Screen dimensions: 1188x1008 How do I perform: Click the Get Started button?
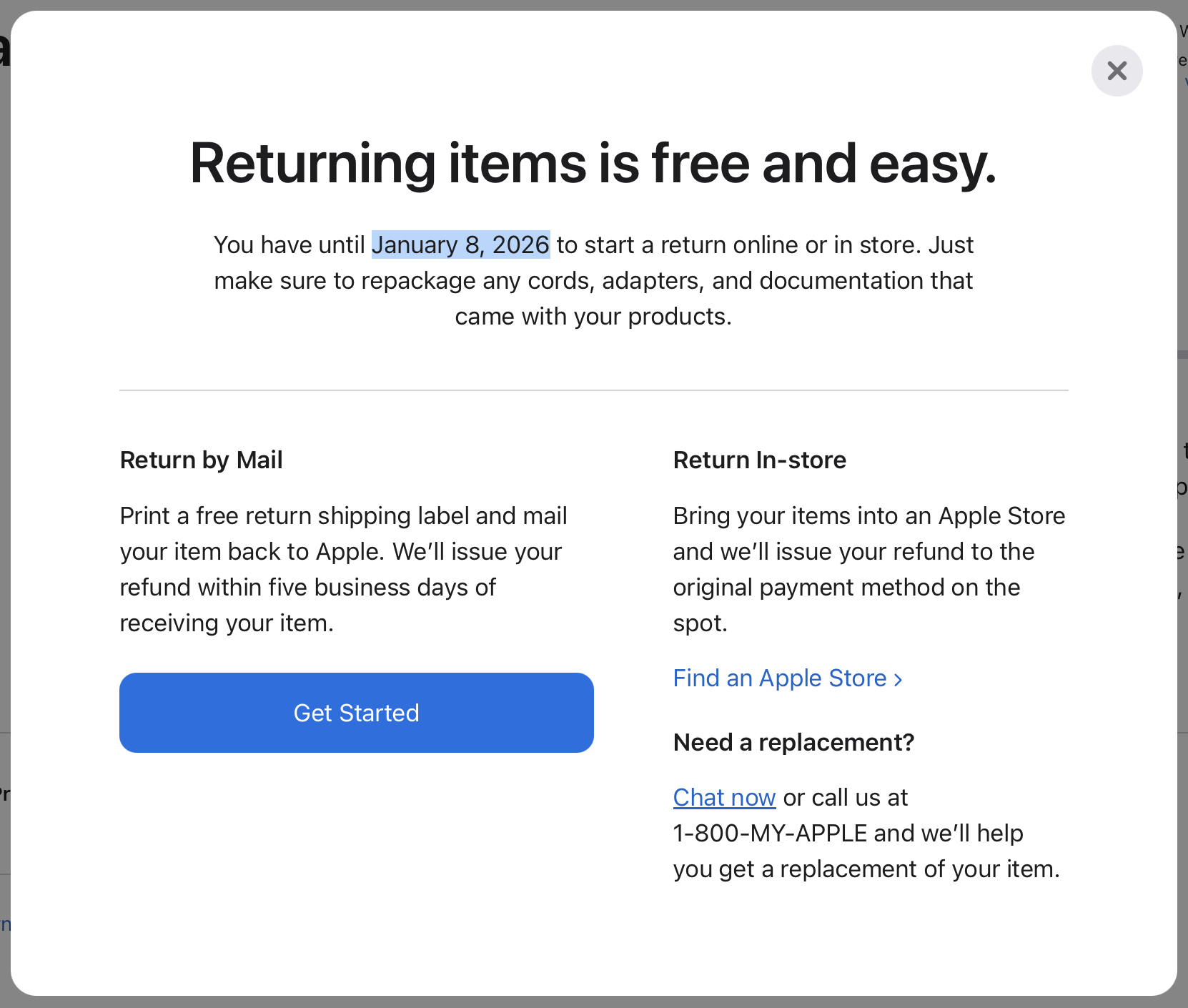pos(356,713)
